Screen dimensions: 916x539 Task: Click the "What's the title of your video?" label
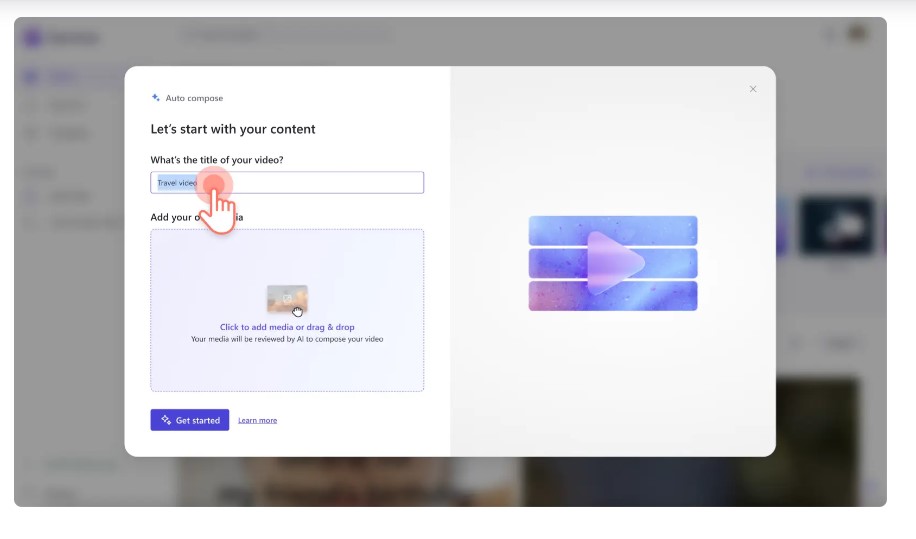(217, 160)
